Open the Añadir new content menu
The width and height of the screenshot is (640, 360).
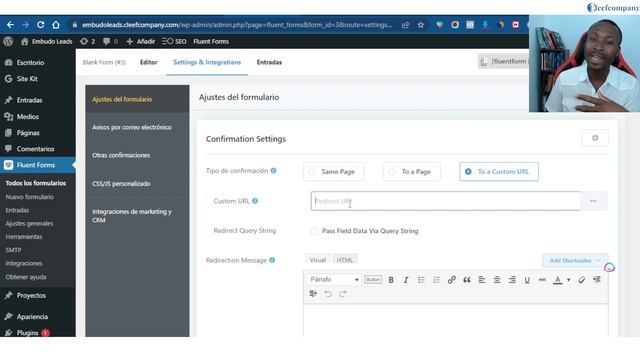point(140,41)
